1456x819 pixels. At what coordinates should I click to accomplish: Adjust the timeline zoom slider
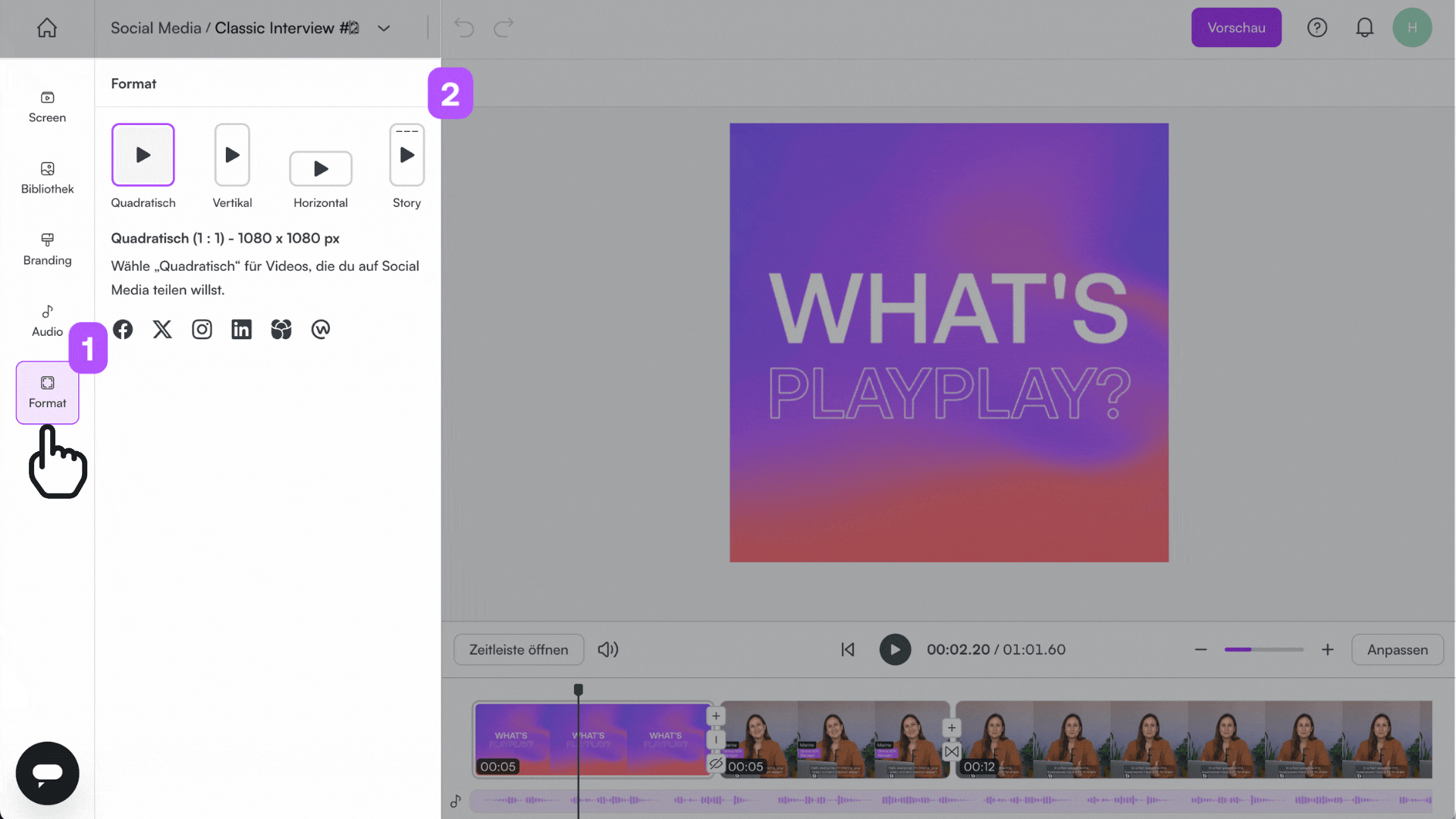[x=1263, y=650]
